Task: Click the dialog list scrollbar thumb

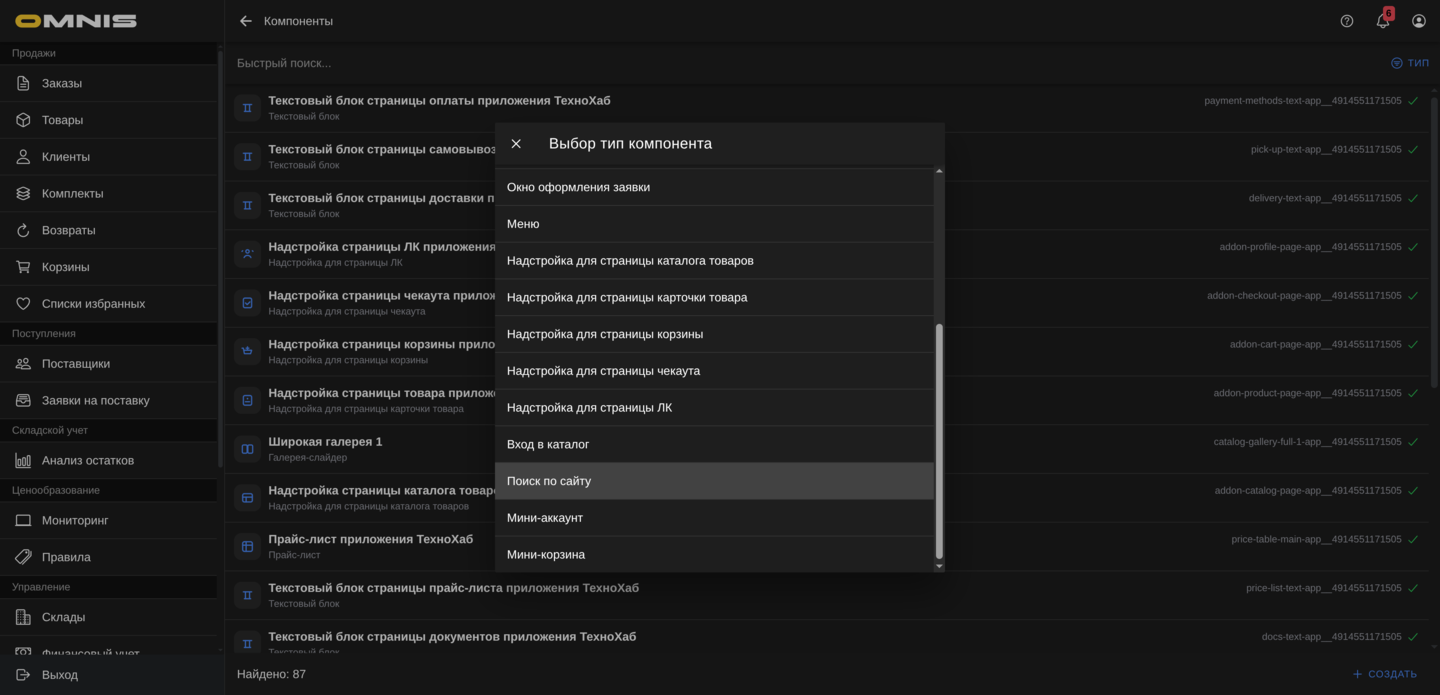Action: pos(938,440)
